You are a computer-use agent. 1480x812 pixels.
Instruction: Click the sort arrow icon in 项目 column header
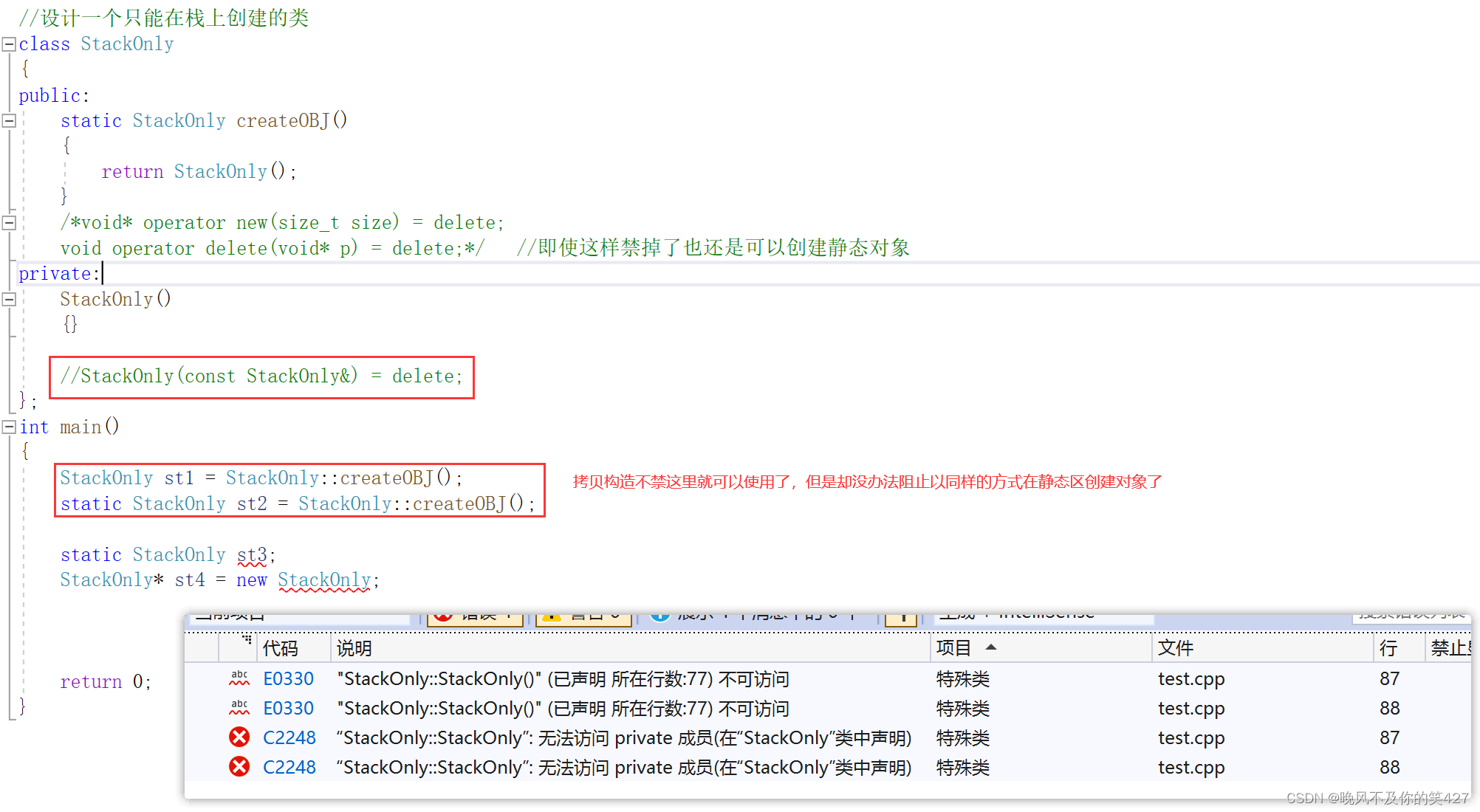pyautogui.click(x=991, y=647)
